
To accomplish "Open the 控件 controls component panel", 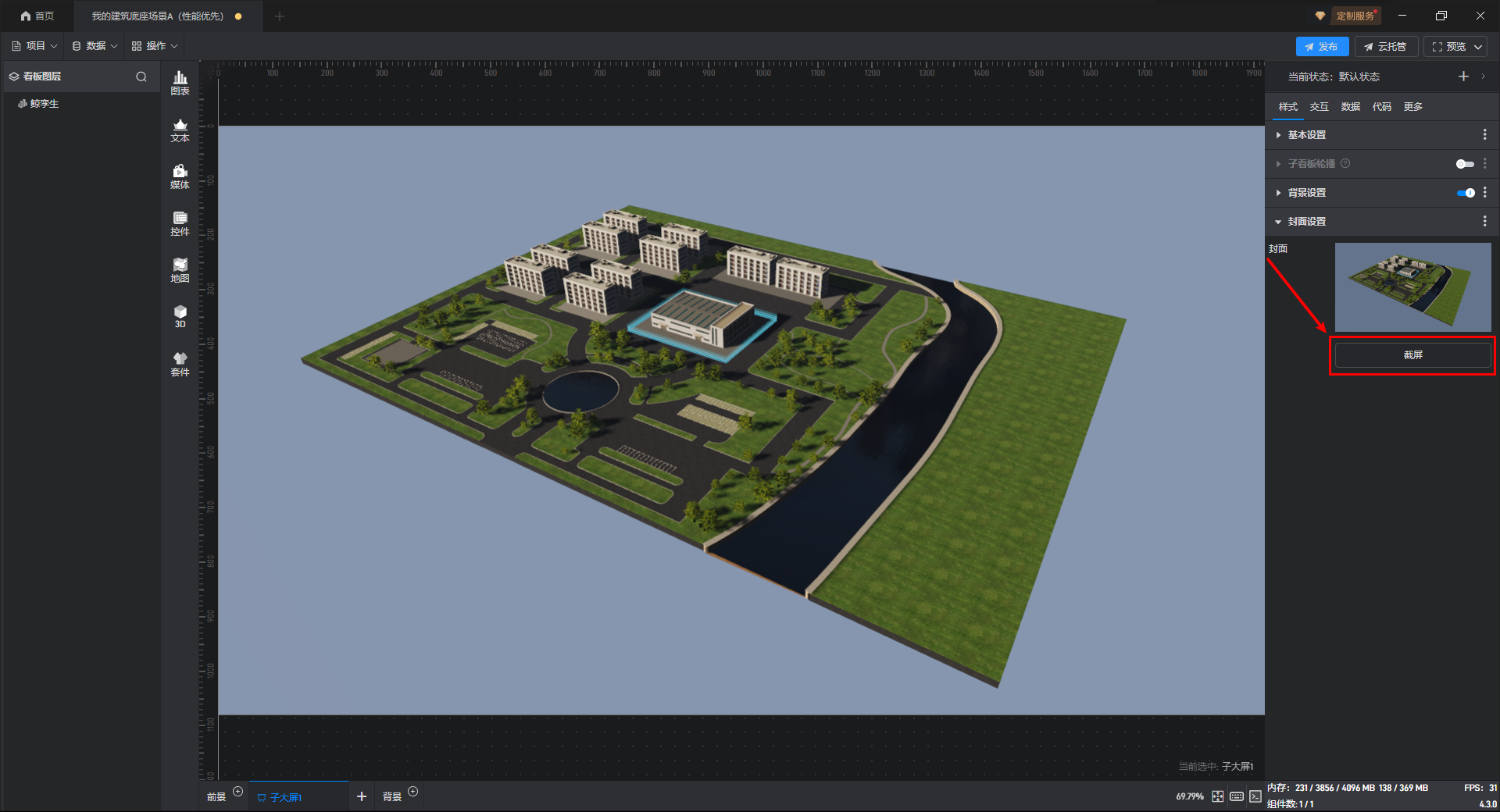I will point(180,223).
